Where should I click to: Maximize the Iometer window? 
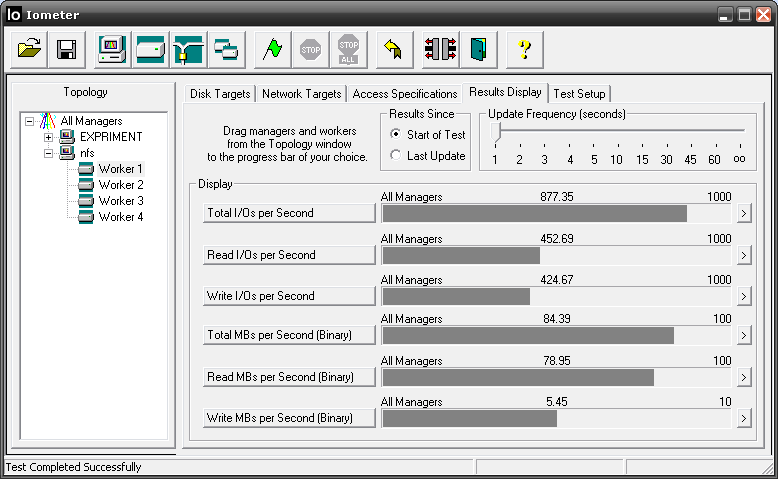click(x=744, y=14)
